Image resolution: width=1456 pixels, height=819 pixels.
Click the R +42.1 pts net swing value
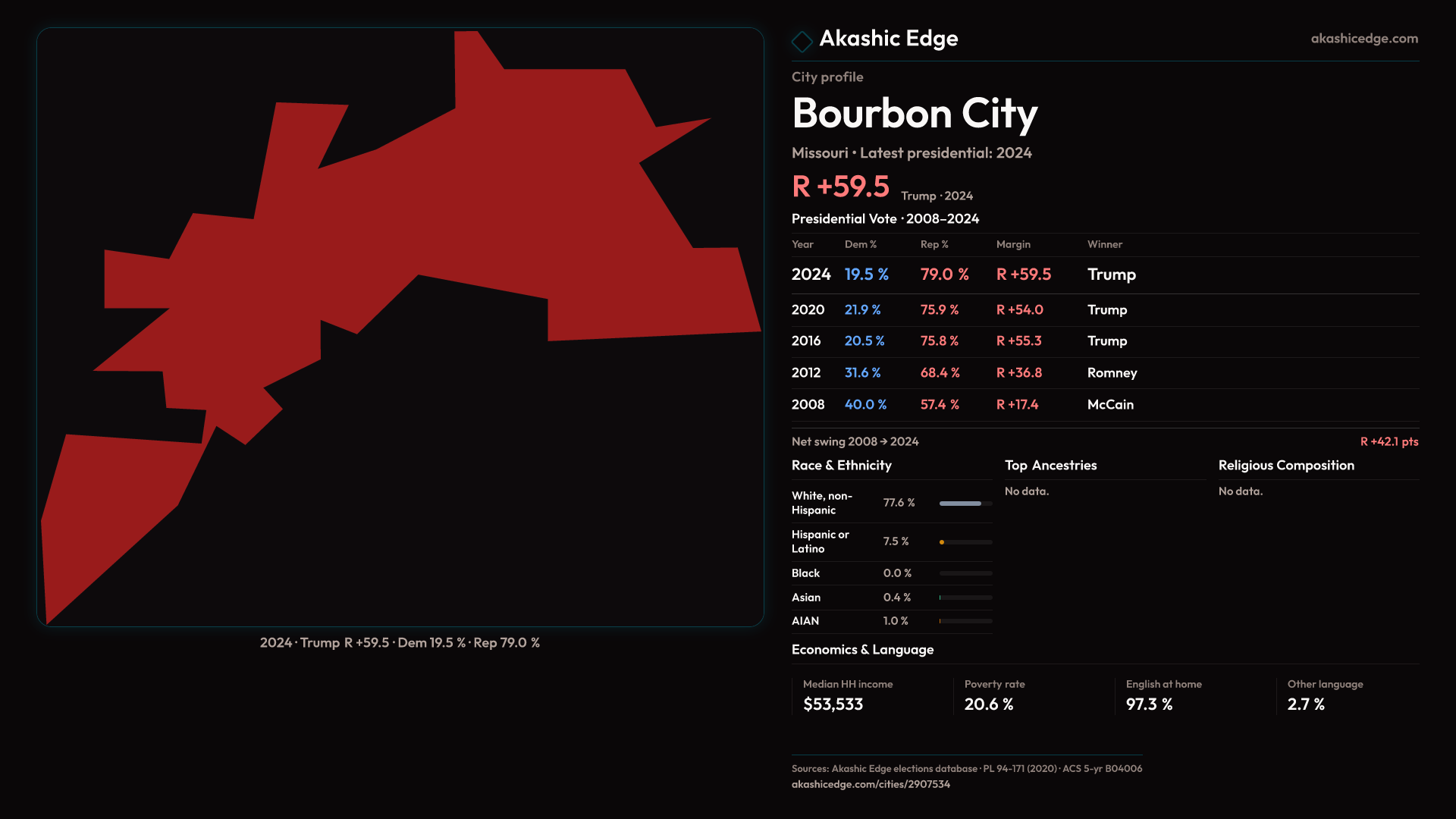pos(1389,441)
